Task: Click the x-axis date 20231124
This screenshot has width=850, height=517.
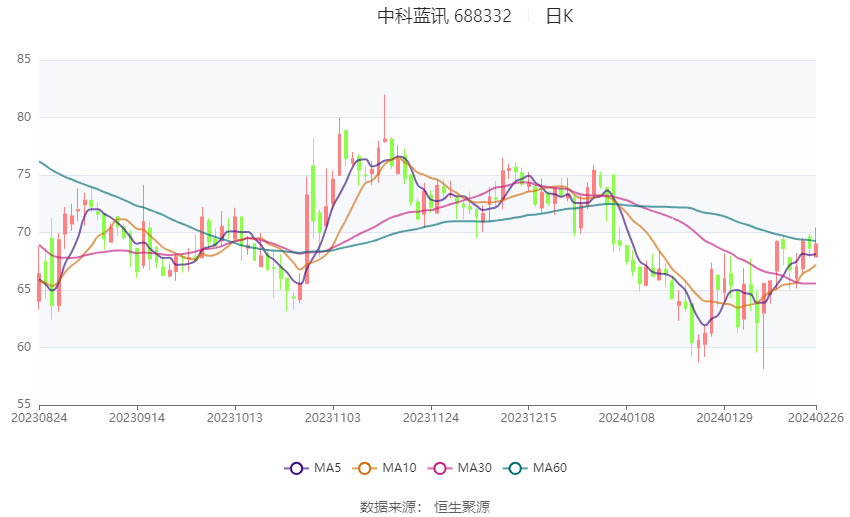Action: coord(431,418)
